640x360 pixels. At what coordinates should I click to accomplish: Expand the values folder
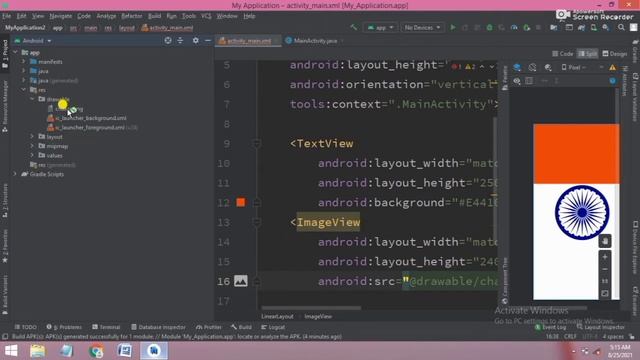[32, 155]
